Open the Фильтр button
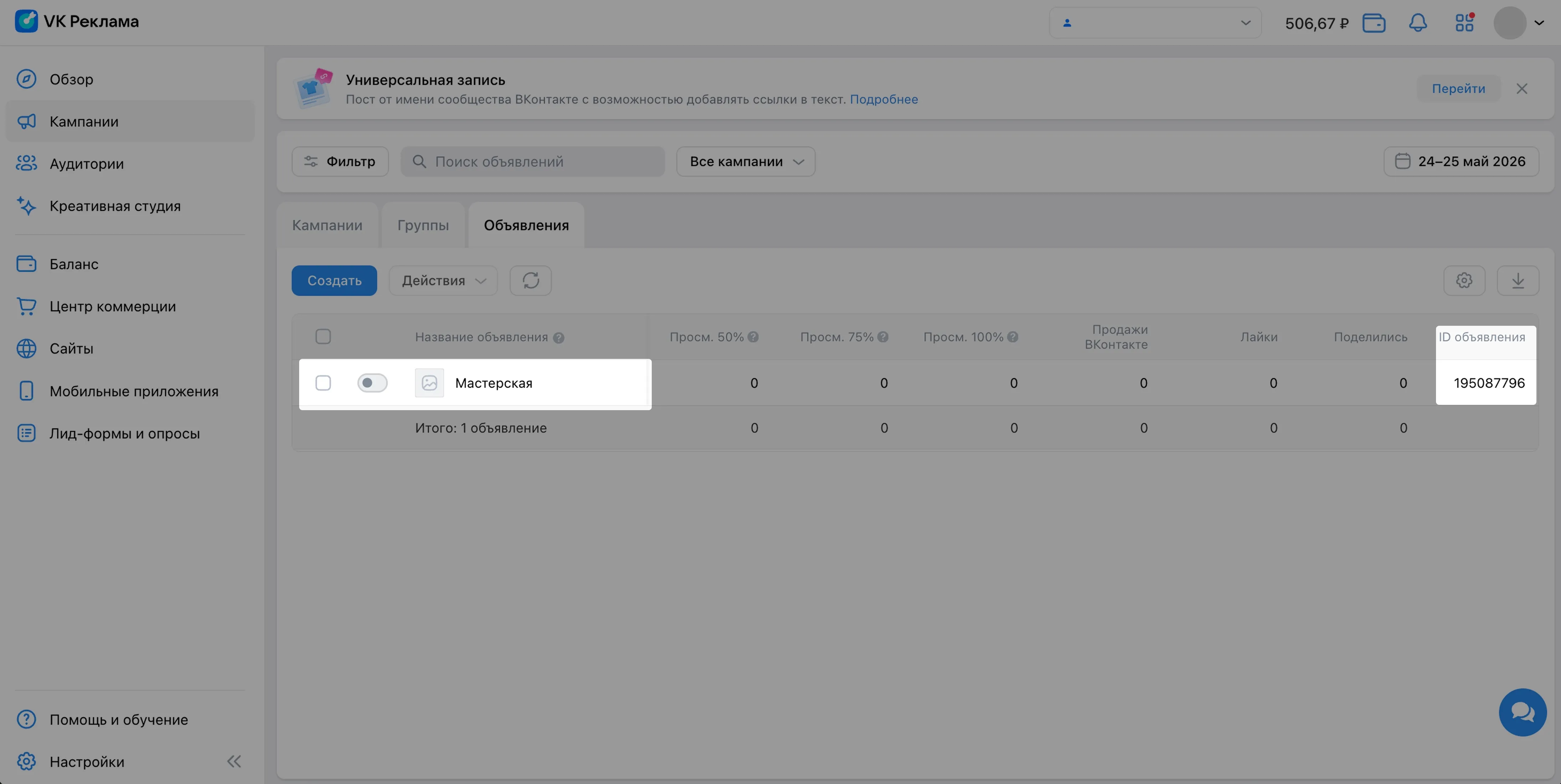 click(x=340, y=162)
